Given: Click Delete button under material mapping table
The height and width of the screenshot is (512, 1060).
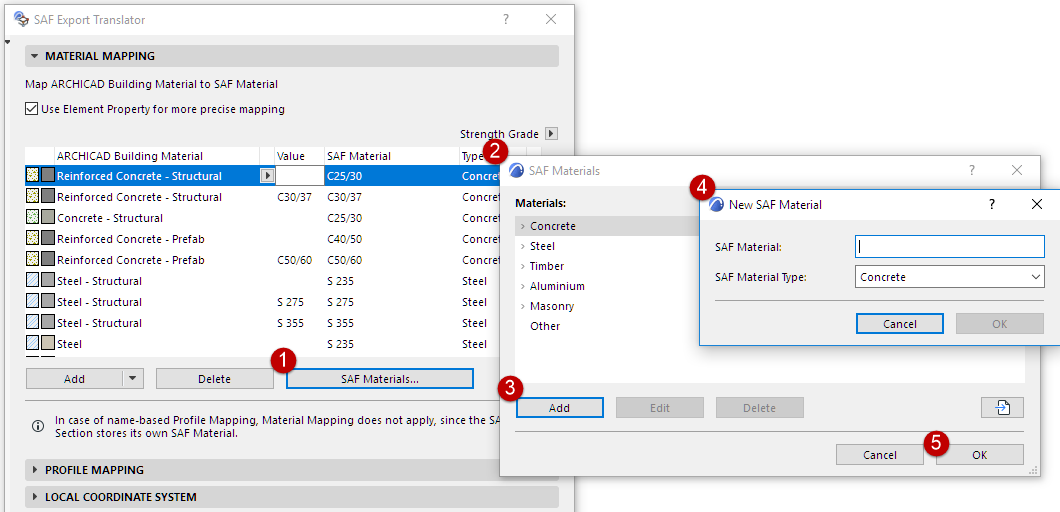Looking at the screenshot, I should [214, 379].
